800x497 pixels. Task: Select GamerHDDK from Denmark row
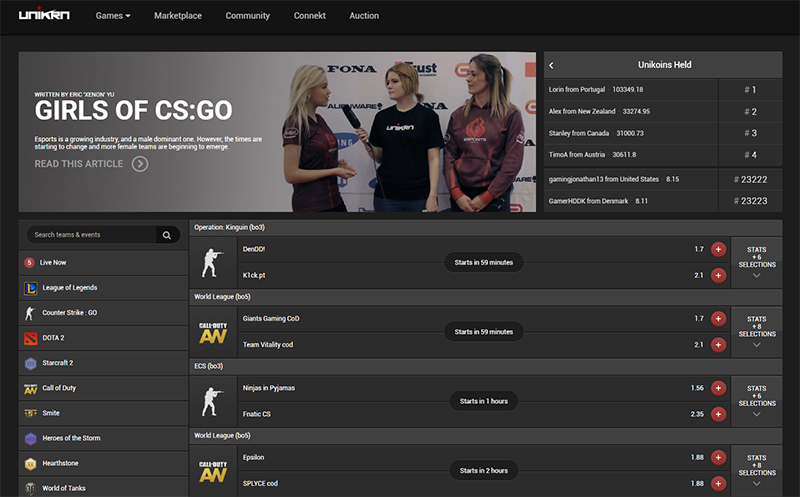(x=663, y=201)
